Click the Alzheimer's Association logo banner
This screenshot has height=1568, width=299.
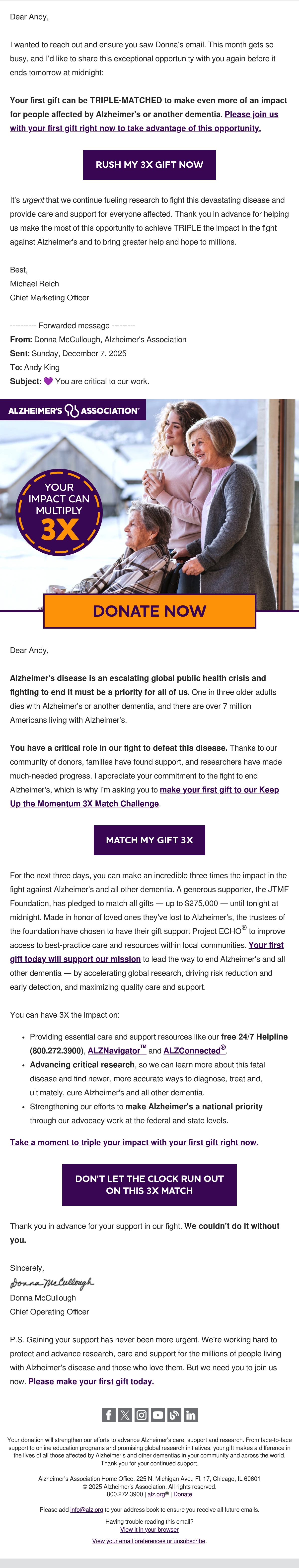point(73,410)
